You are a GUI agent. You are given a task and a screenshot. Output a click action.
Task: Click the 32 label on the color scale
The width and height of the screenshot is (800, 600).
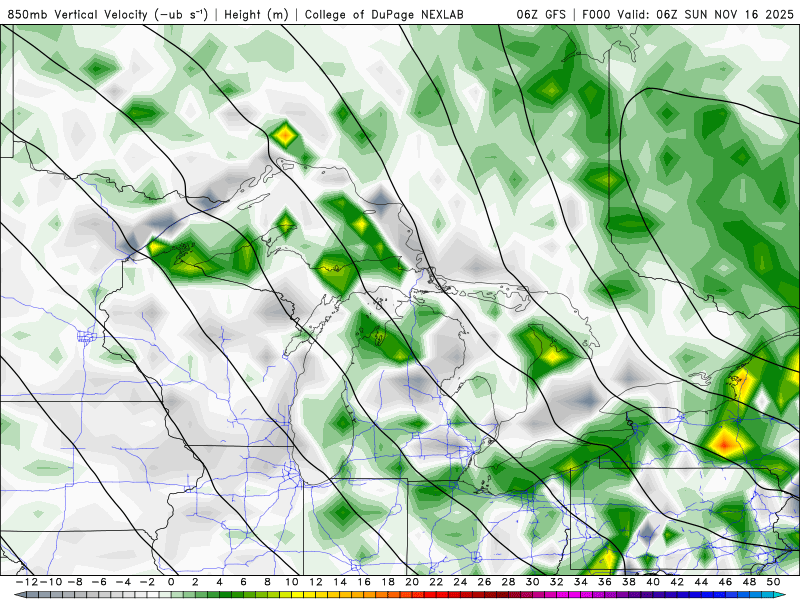557,582
